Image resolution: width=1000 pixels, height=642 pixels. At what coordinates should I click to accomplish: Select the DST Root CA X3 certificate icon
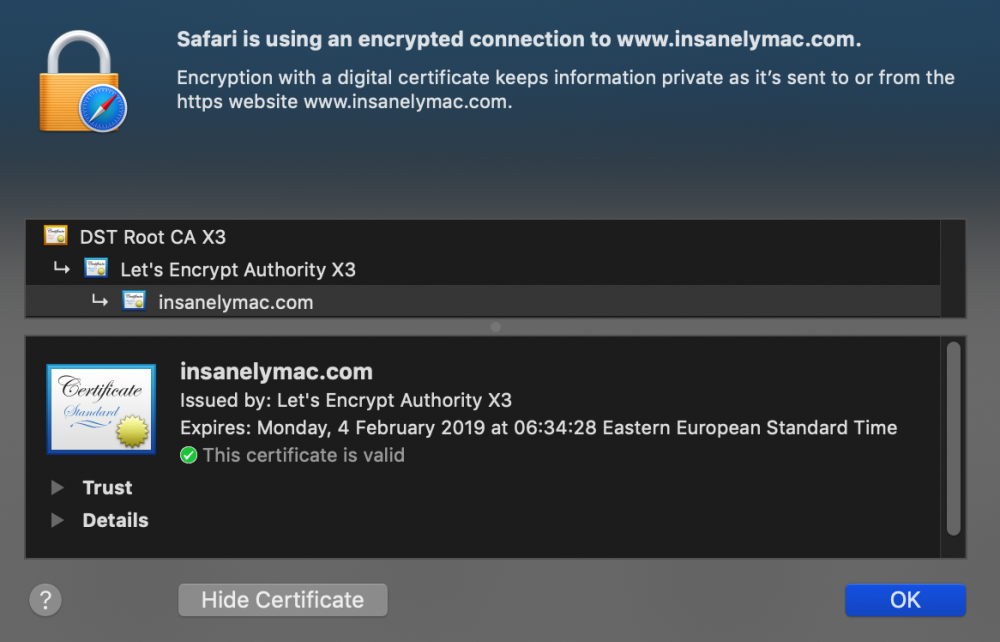(55, 235)
